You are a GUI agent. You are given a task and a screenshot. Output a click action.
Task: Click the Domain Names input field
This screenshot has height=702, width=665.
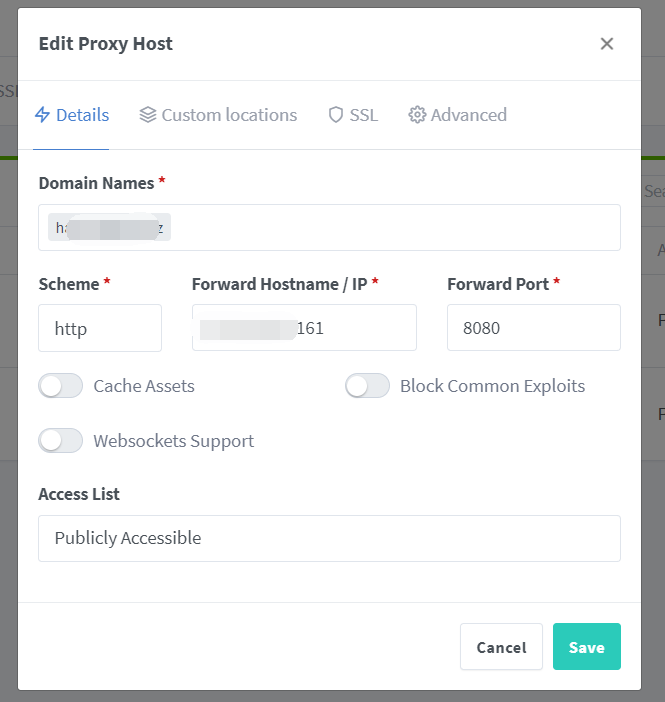click(390, 228)
